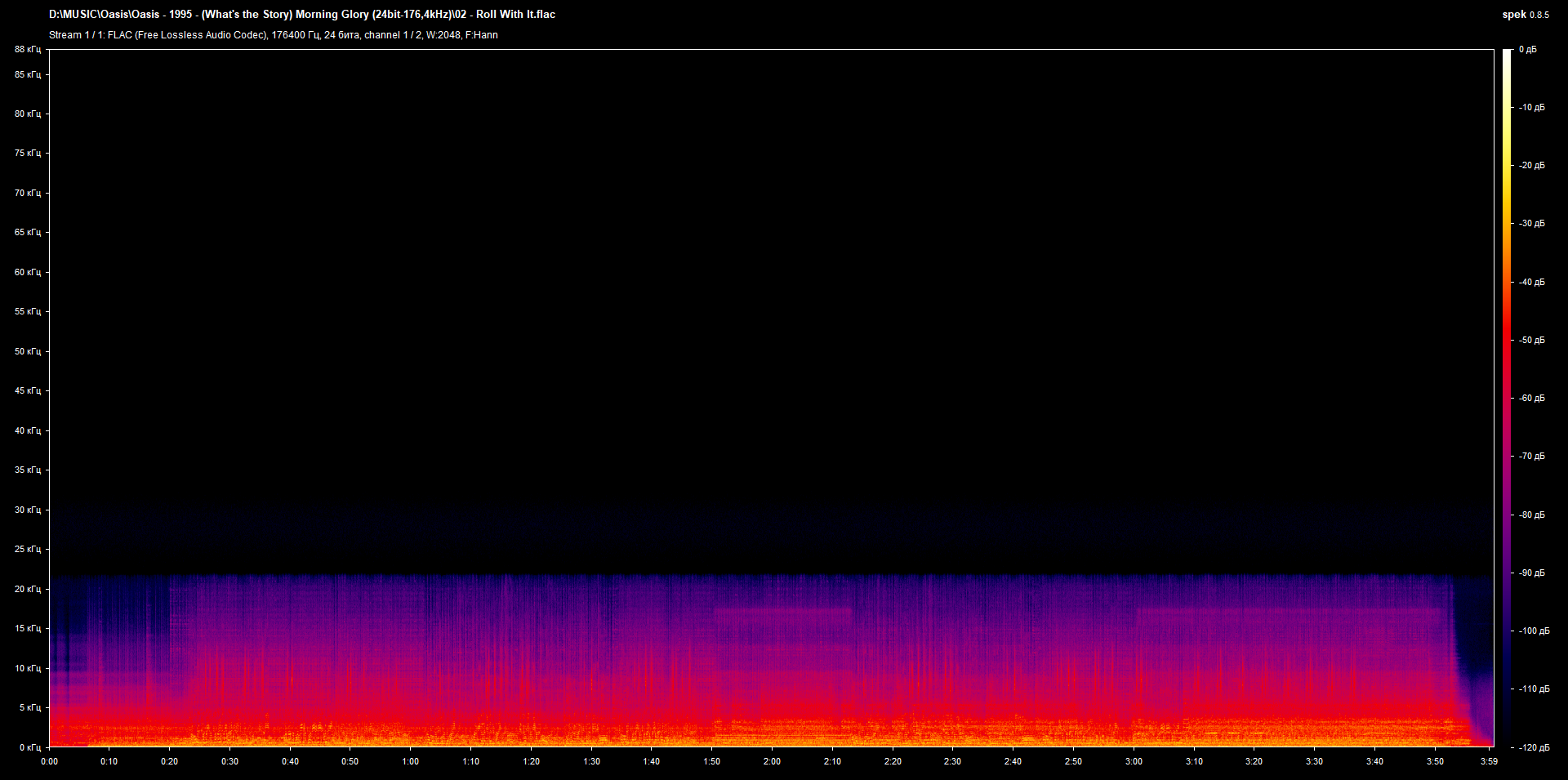Click the spek 0.8.5 version label
Screen dimensions: 1568x780
pyautogui.click(x=1526, y=15)
